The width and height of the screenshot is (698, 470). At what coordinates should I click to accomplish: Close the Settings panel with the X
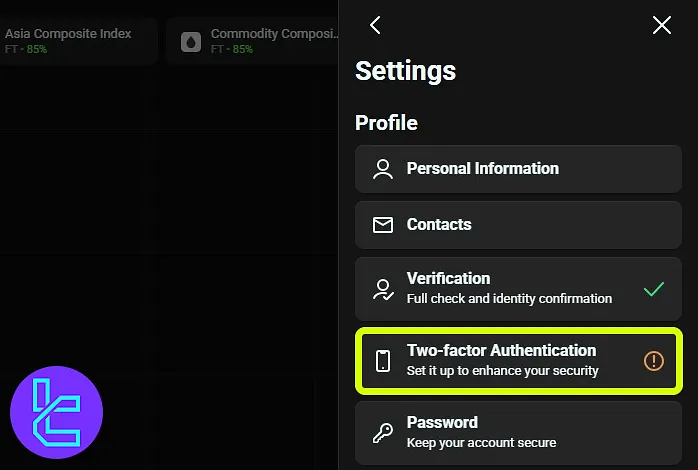pyautogui.click(x=661, y=25)
